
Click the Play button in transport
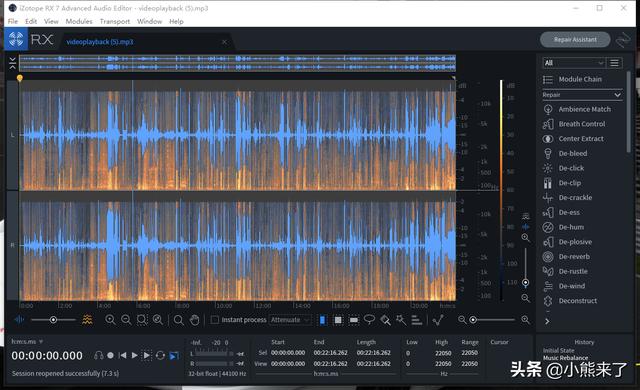[134, 355]
